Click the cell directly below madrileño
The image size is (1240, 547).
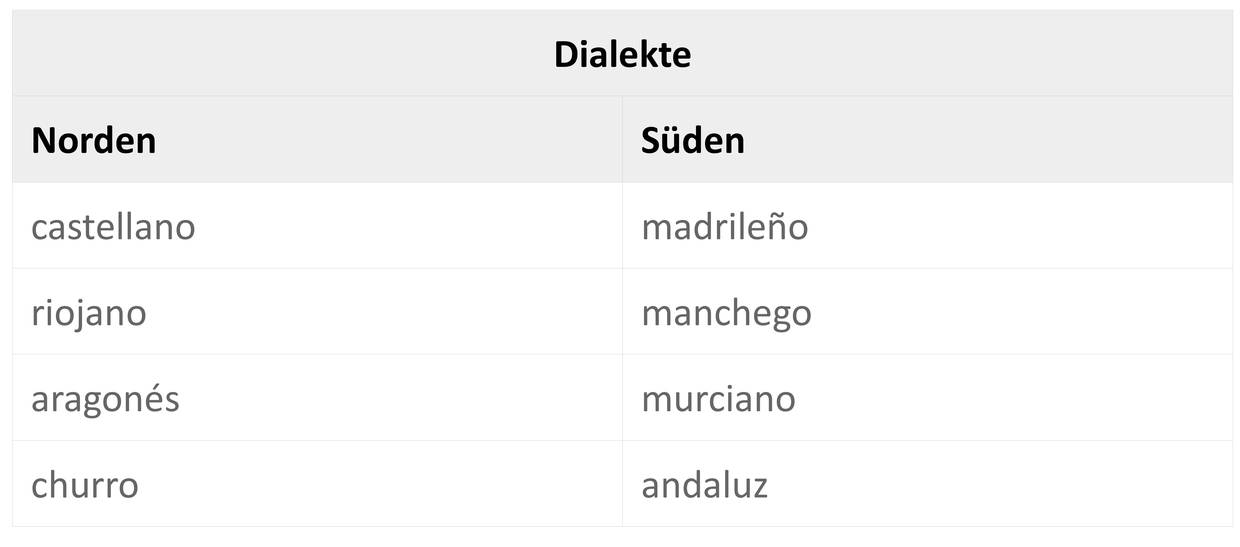[726, 313]
